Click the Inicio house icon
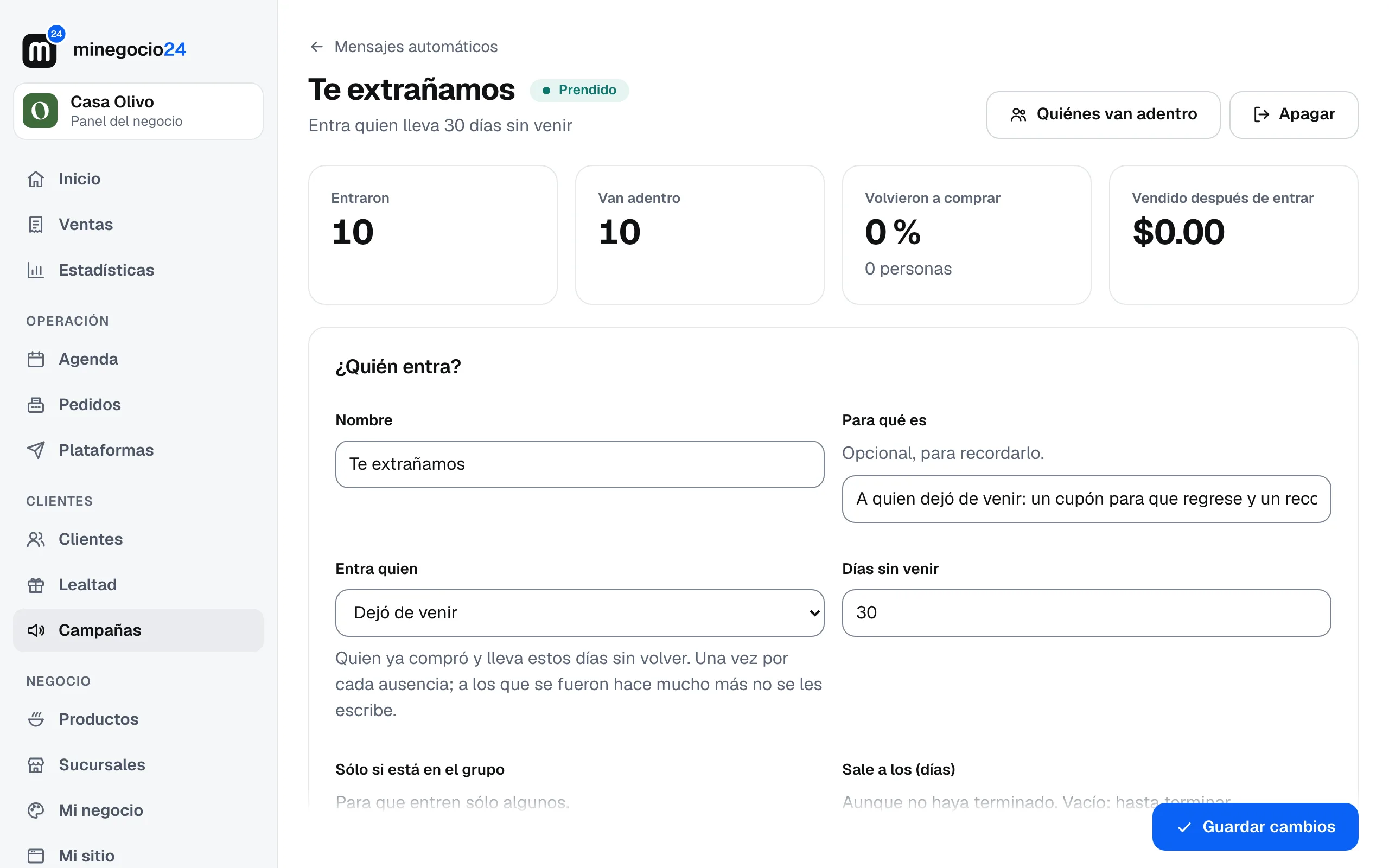 coord(36,179)
